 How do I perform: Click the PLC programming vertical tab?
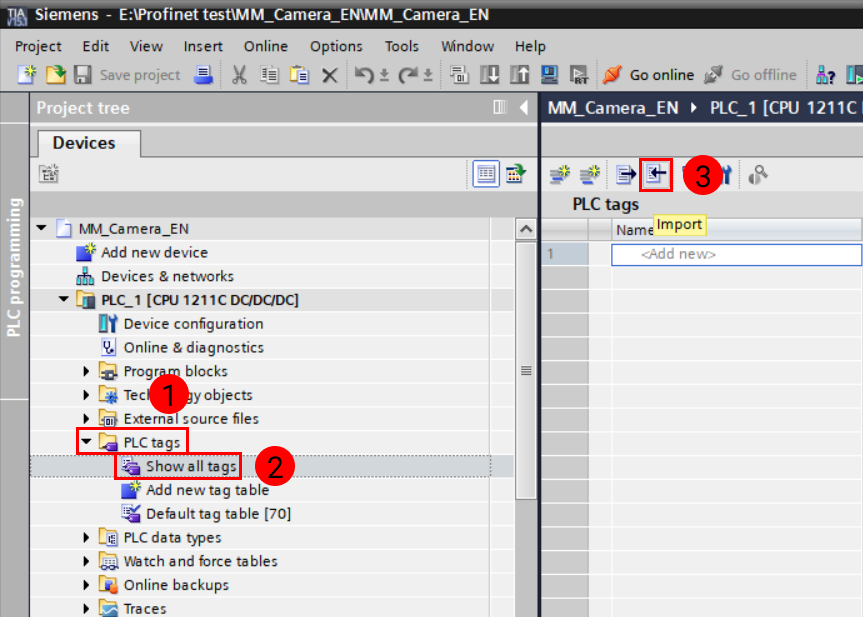point(14,267)
